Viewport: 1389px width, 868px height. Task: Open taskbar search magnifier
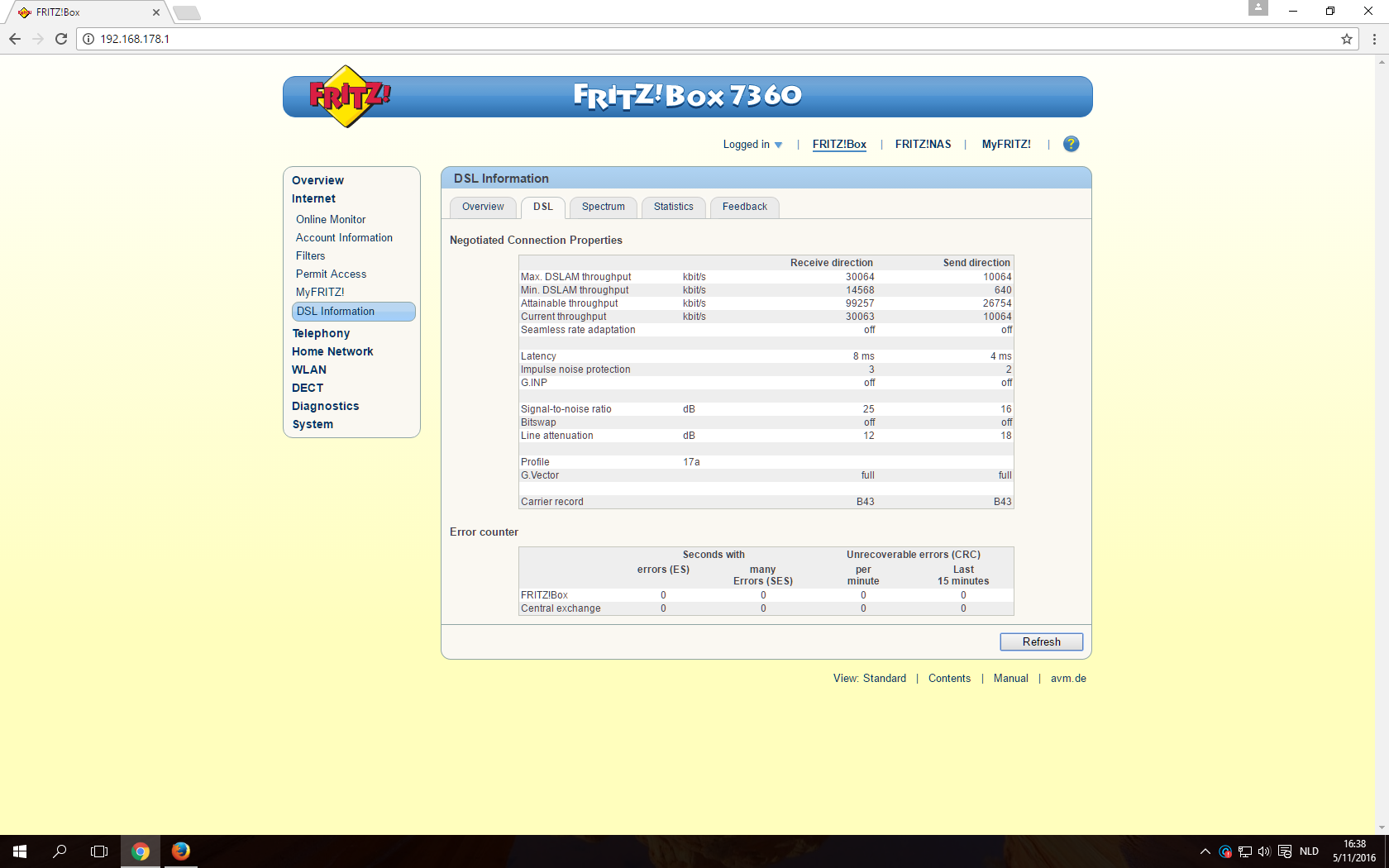(60, 851)
